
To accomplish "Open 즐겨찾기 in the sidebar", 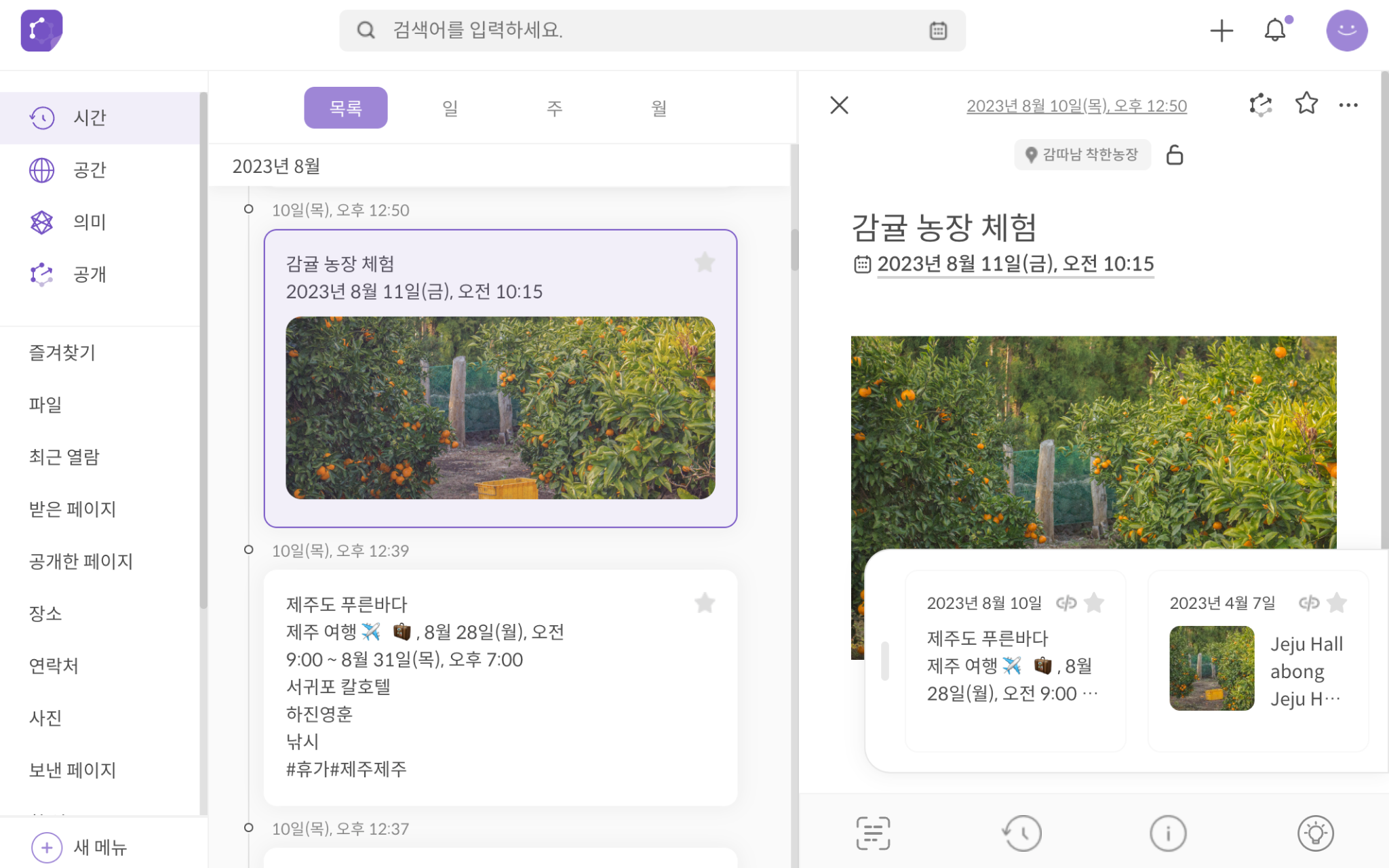I will pyautogui.click(x=62, y=353).
